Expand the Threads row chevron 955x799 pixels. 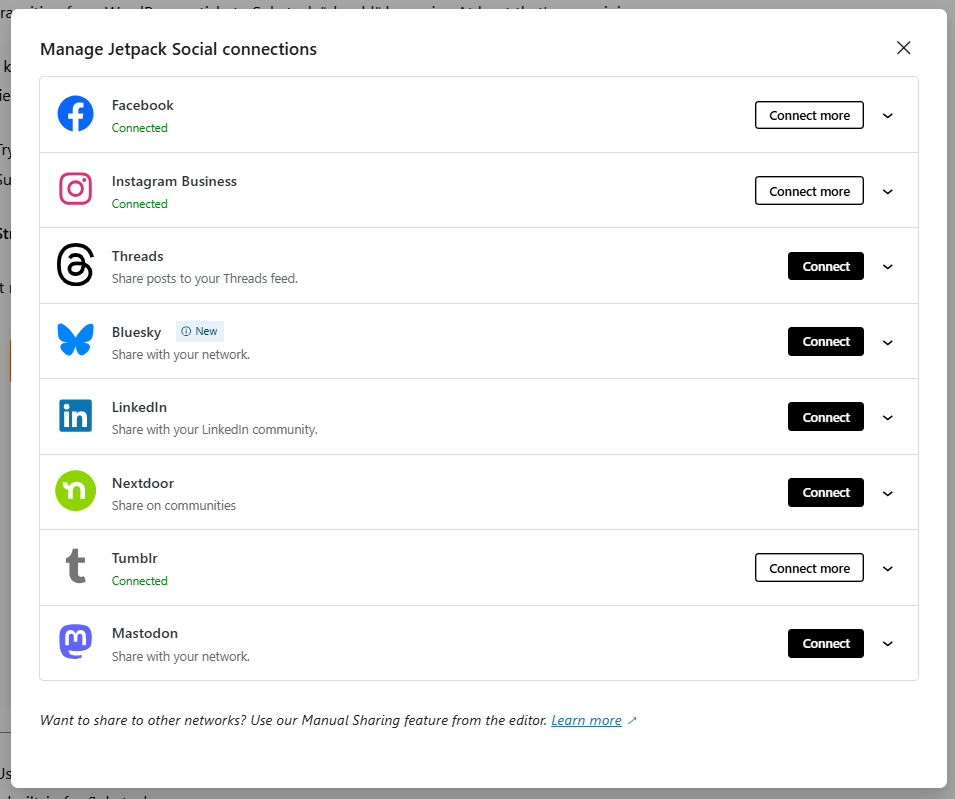pos(888,266)
